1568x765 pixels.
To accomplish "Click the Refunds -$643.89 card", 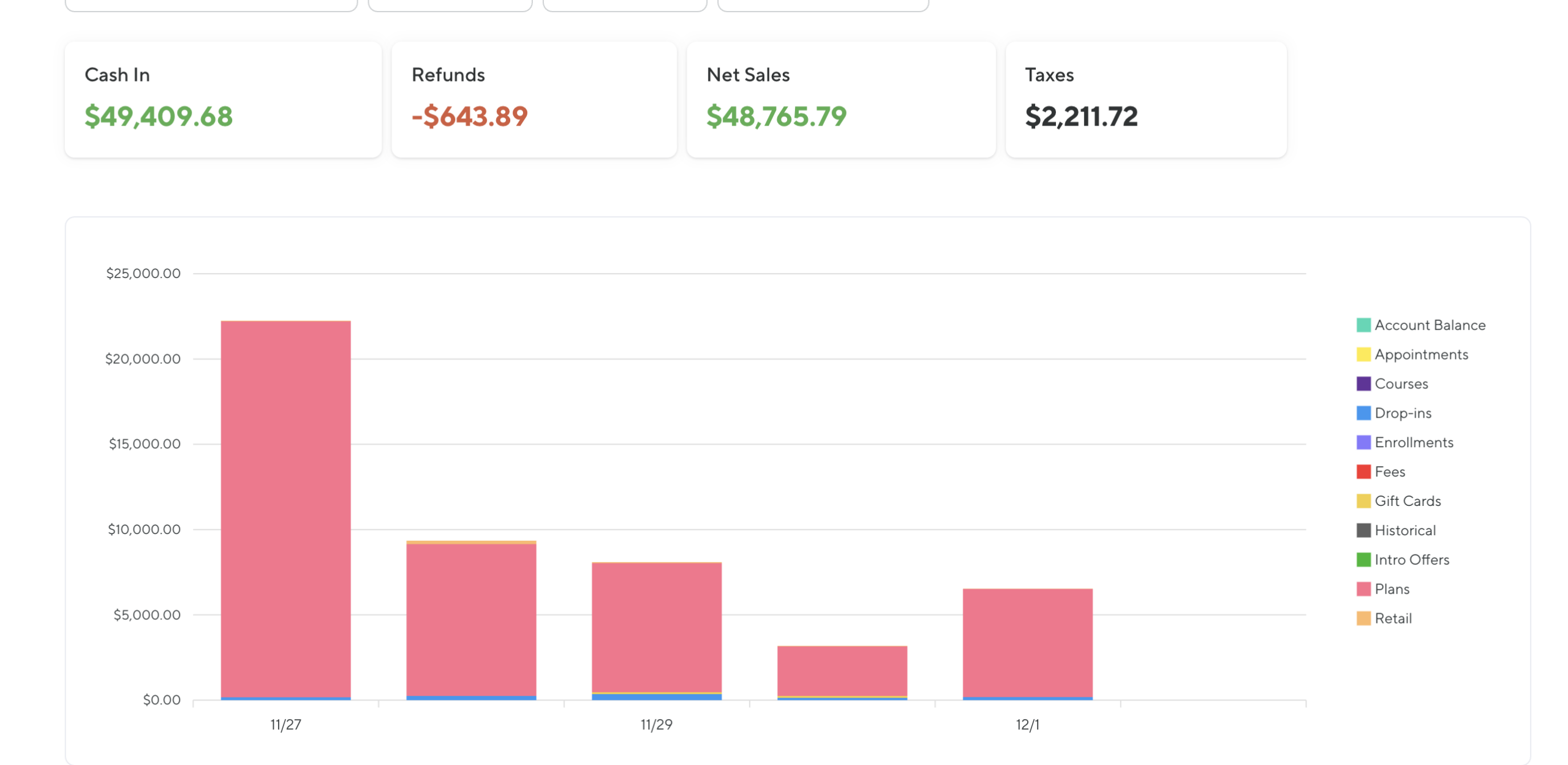I will point(533,99).
